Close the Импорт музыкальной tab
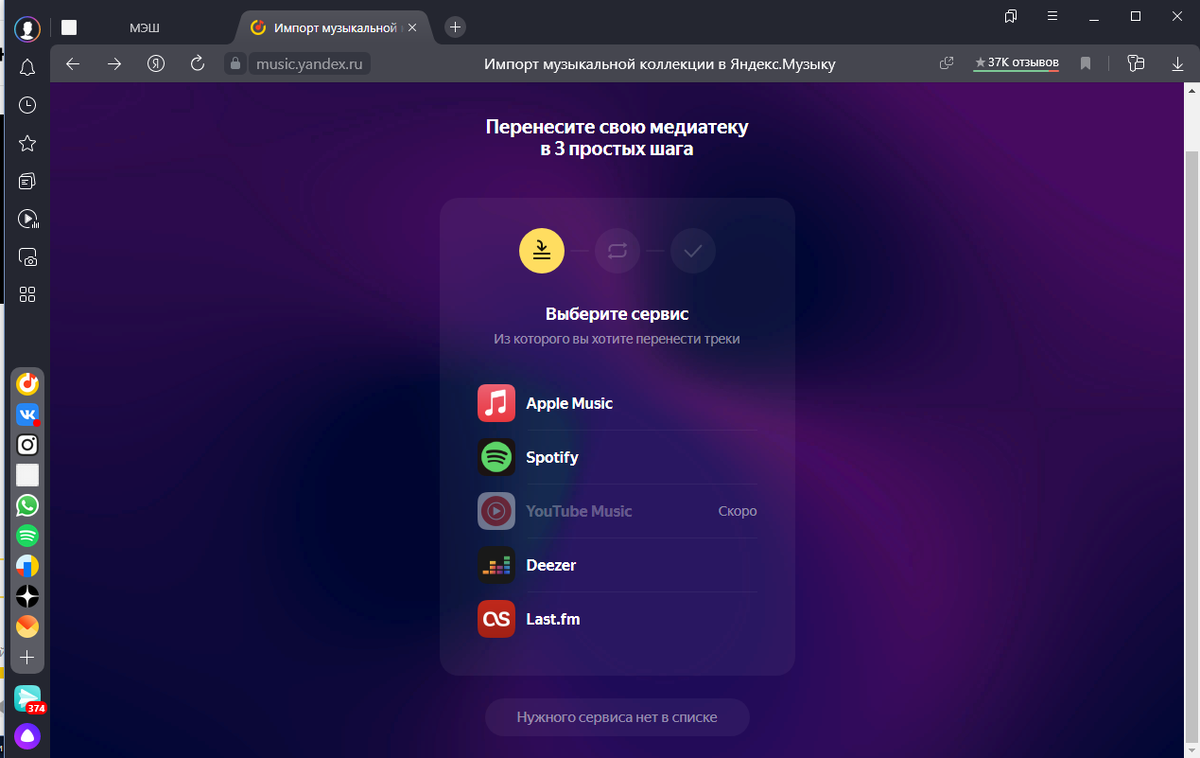Viewport: 1200px width, 758px height. coord(413,27)
